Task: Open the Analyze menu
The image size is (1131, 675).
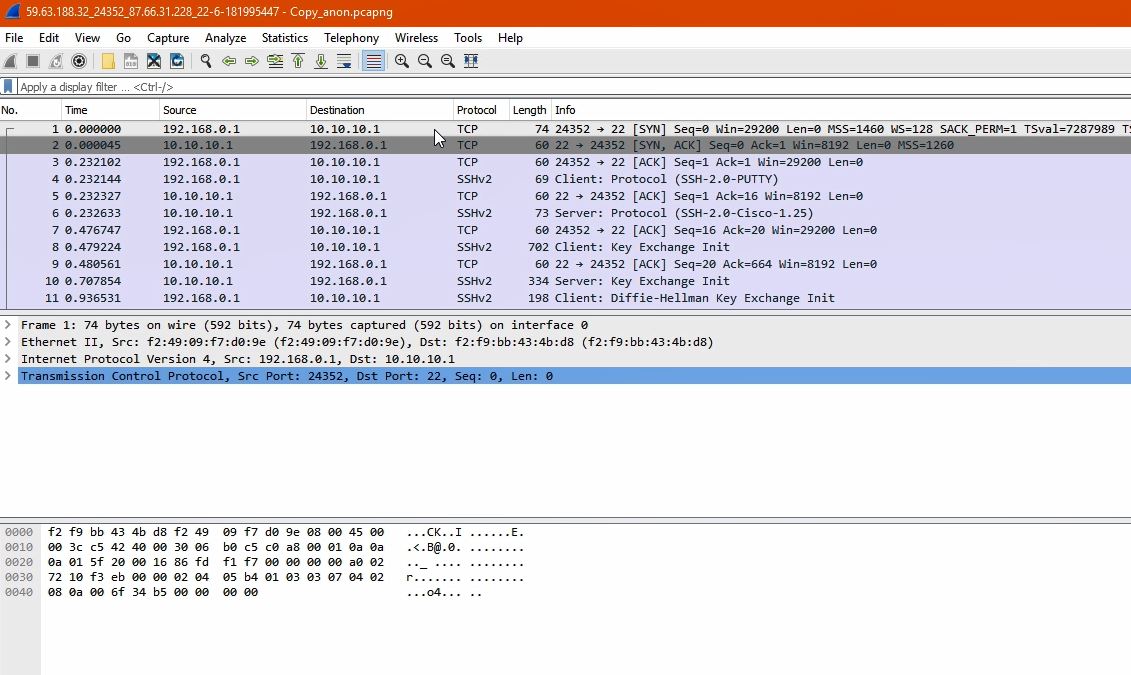Action: pyautogui.click(x=225, y=38)
